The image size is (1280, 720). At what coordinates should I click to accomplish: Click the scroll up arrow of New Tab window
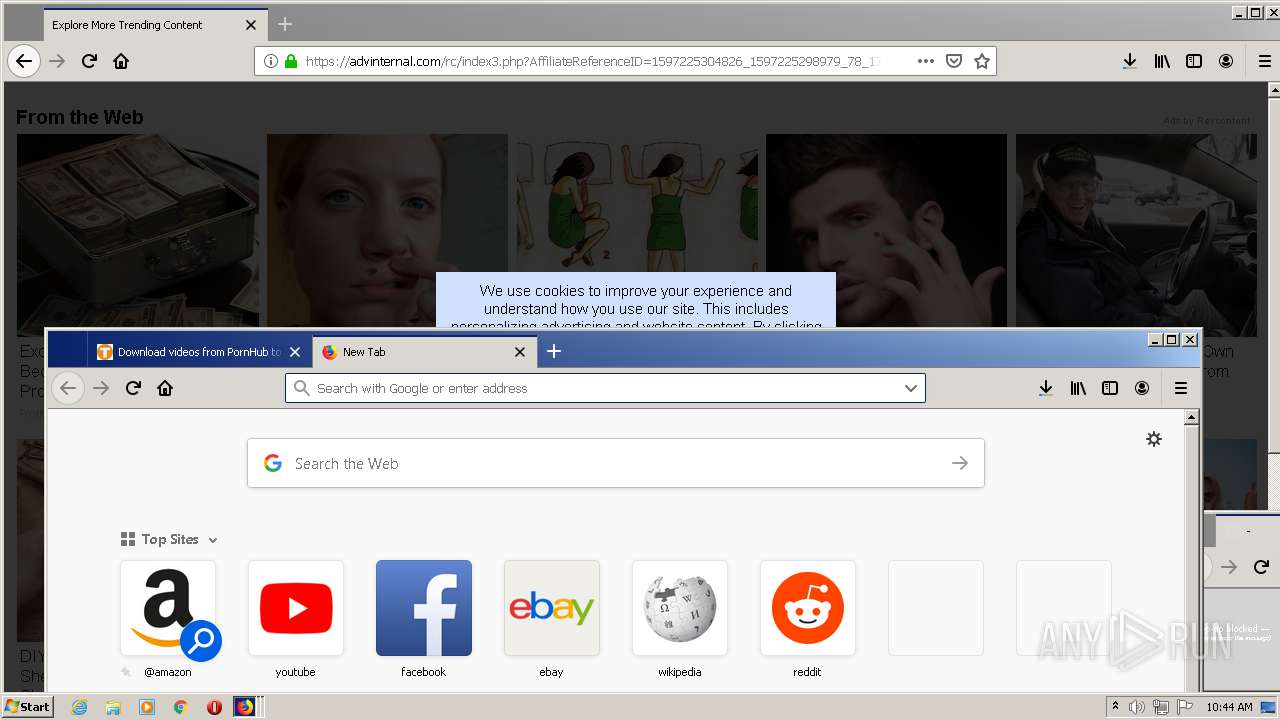[x=1191, y=417]
